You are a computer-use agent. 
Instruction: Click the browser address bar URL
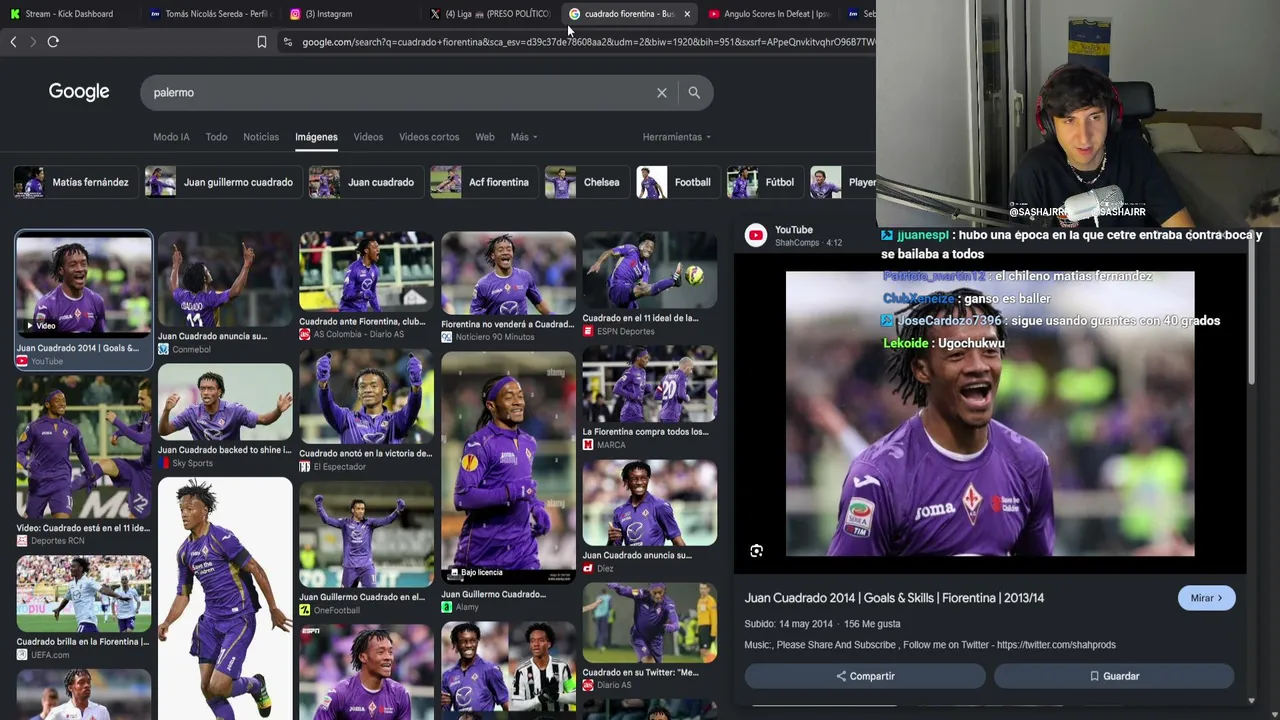(x=587, y=42)
